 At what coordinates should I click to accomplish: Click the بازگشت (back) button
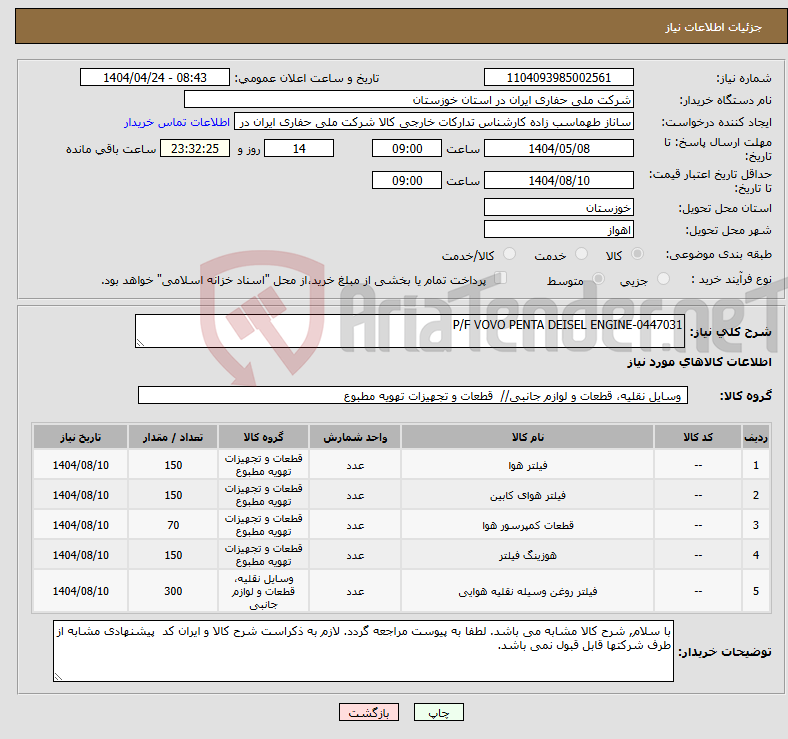(369, 712)
